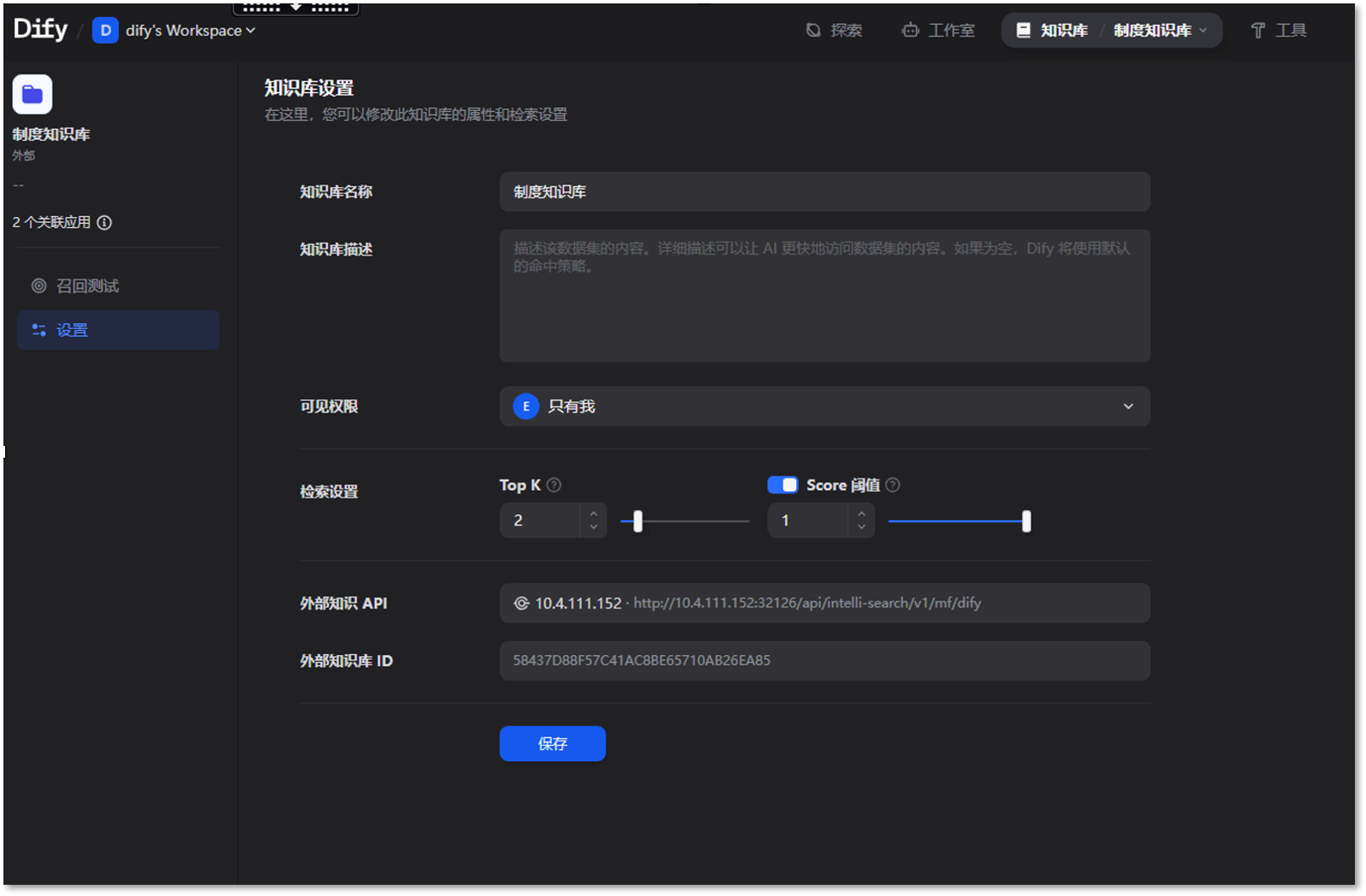Click the blue folder knowledge base icon
Viewport: 1366px width, 896px height.
coord(32,94)
